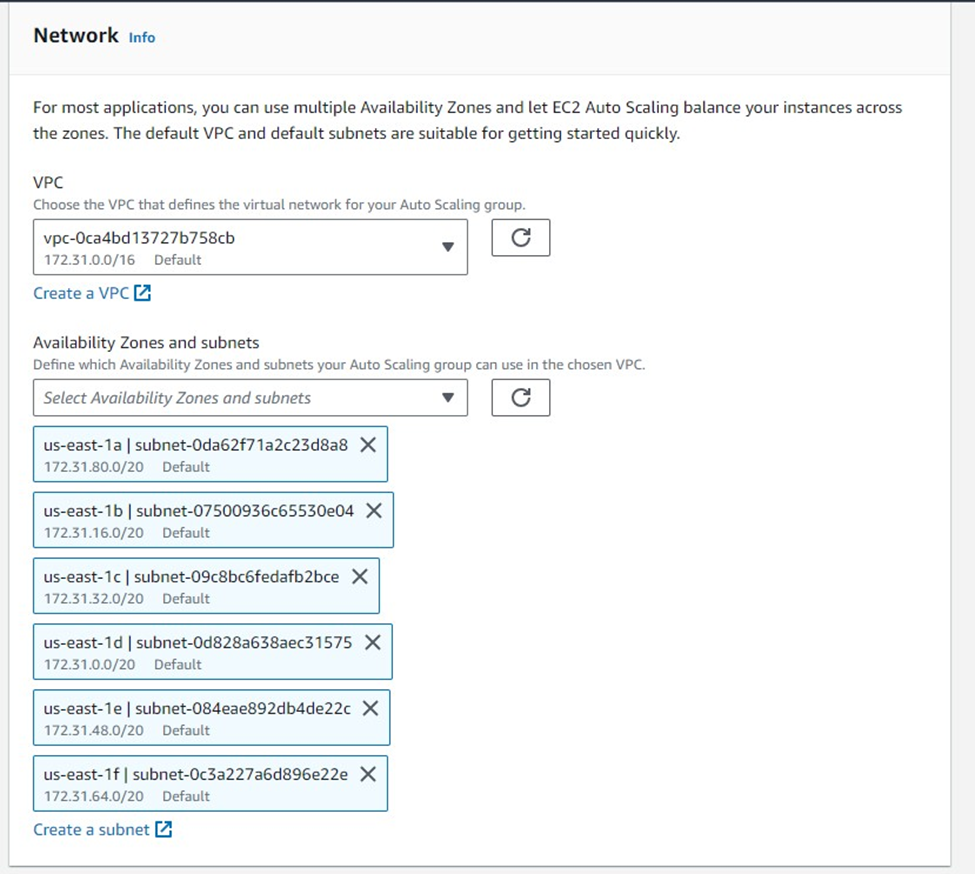Select the us-east-1d subnet tag label
The image size is (975, 874).
(x=198, y=643)
